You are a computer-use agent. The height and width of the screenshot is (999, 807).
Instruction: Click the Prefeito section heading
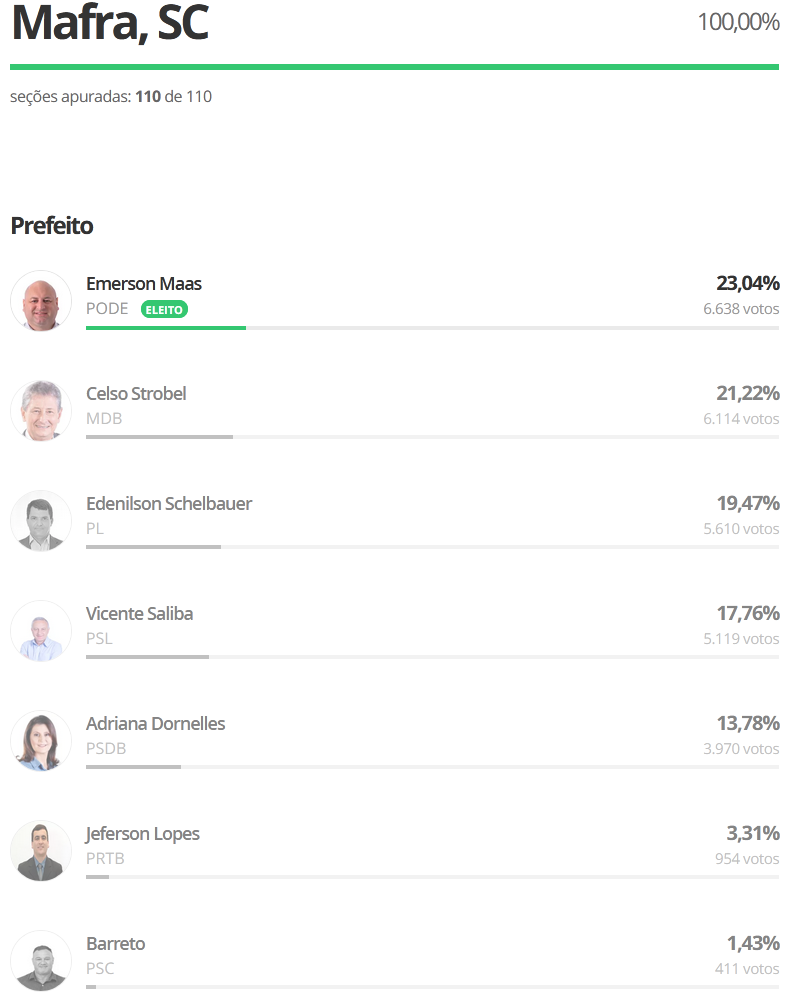pos(52,226)
